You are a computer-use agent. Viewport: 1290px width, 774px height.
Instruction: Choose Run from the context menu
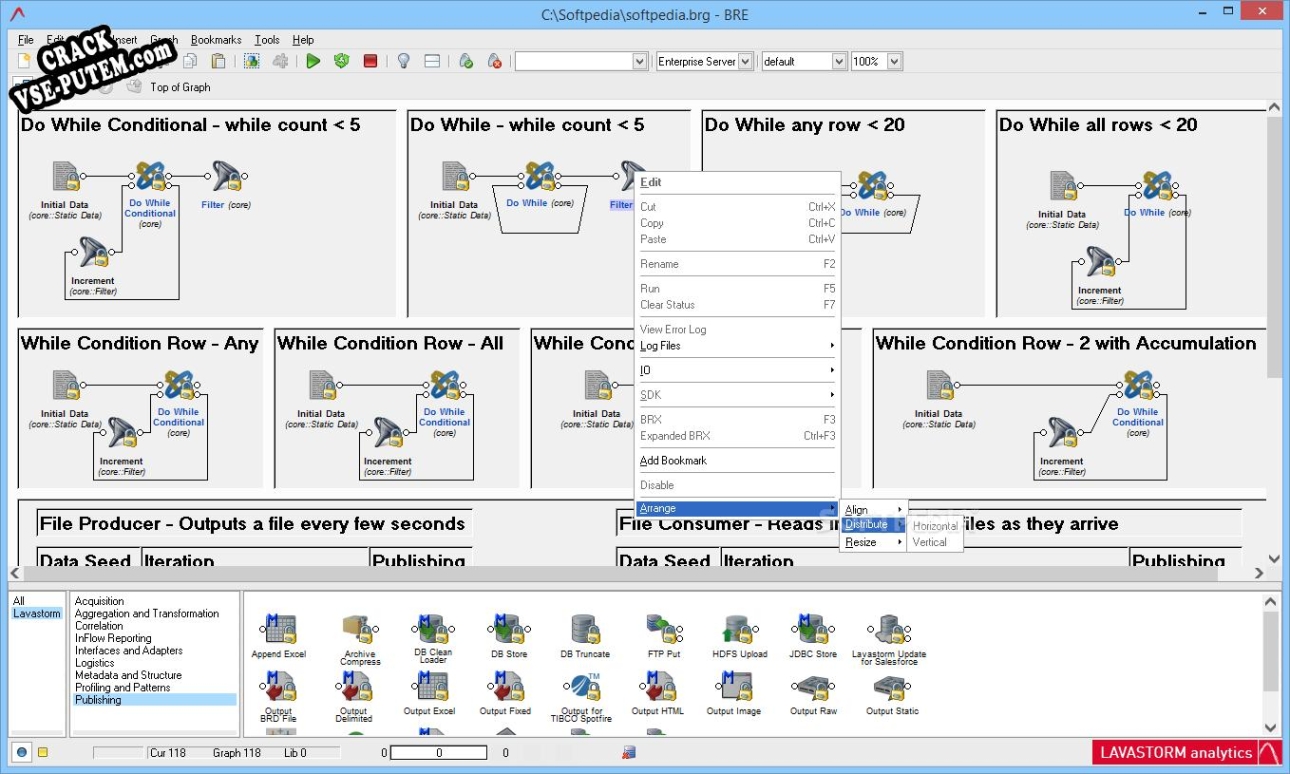tap(650, 288)
